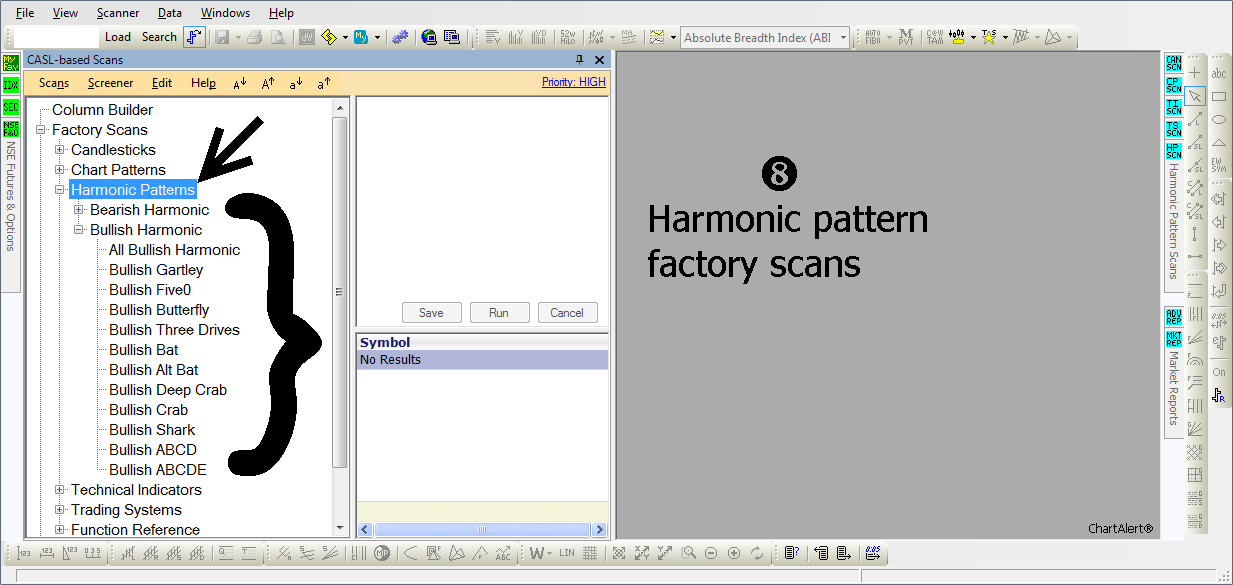Select the triangle drawing tool
This screenshot has width=1233, height=585.
1219,142
